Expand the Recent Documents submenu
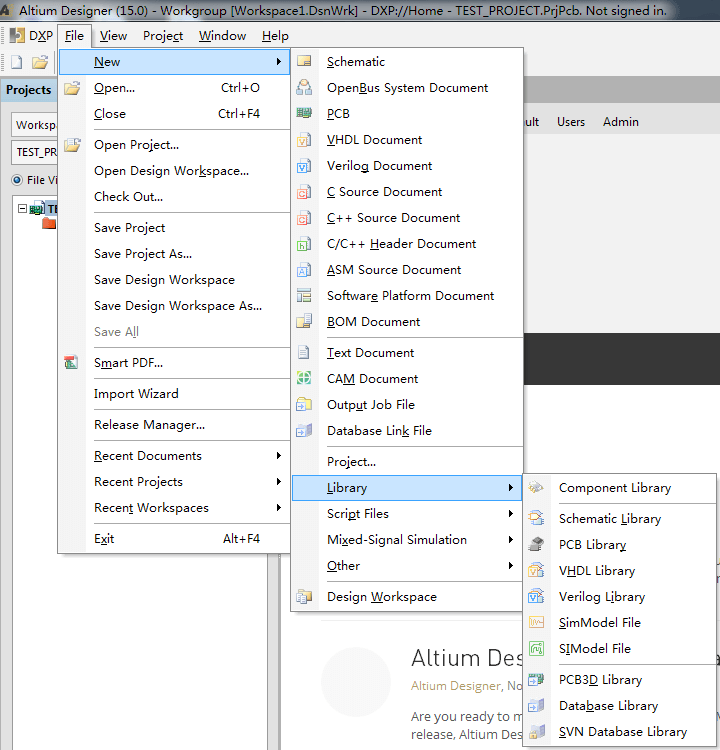The image size is (720, 750). coord(186,456)
